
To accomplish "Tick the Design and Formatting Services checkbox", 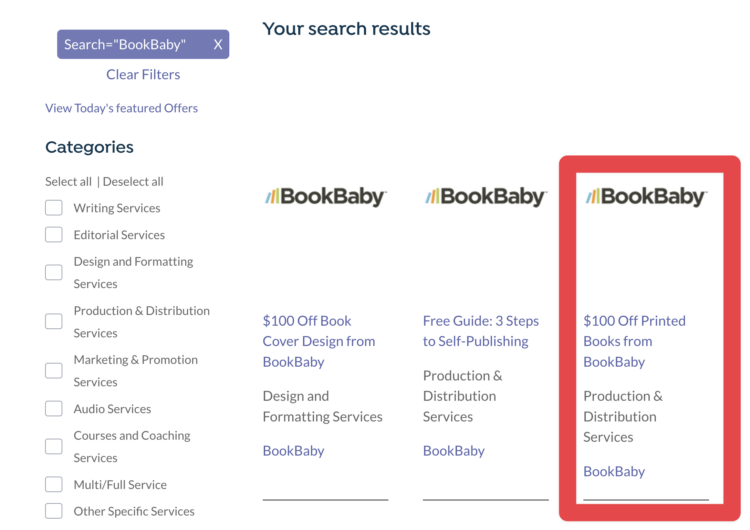I will [x=54, y=273].
